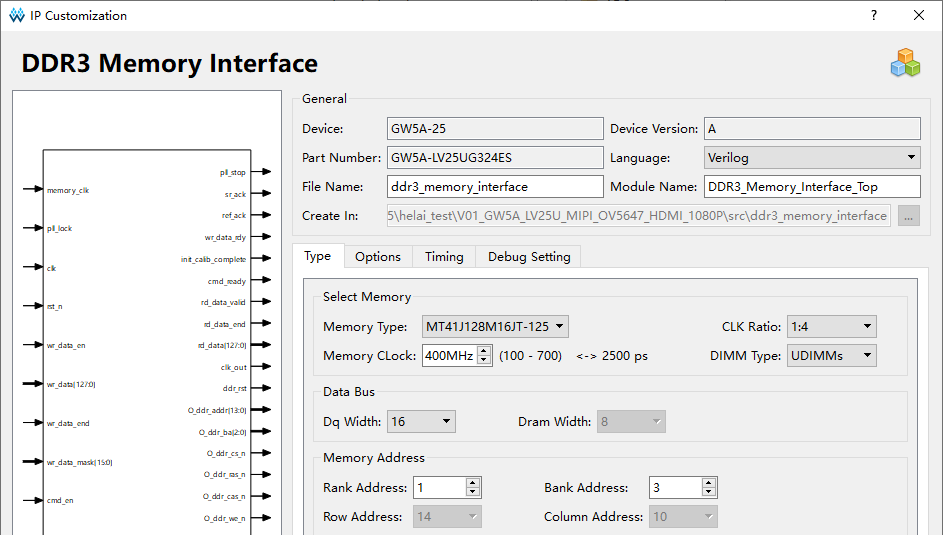The height and width of the screenshot is (535, 943).
Task: Click the DDR3 Memory Interface heading
Action: tap(170, 63)
